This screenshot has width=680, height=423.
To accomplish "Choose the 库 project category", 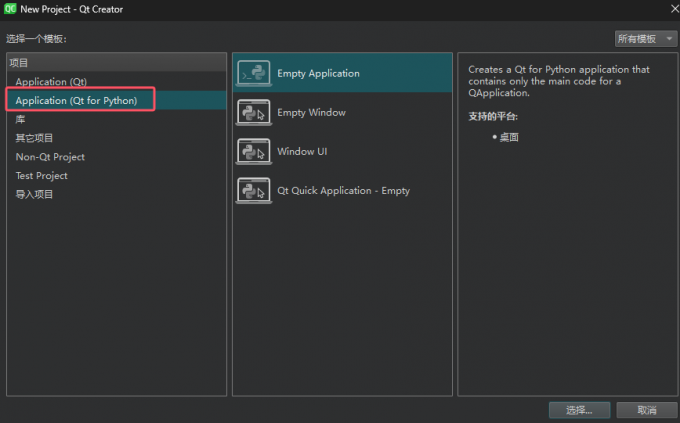I will 21,119.
